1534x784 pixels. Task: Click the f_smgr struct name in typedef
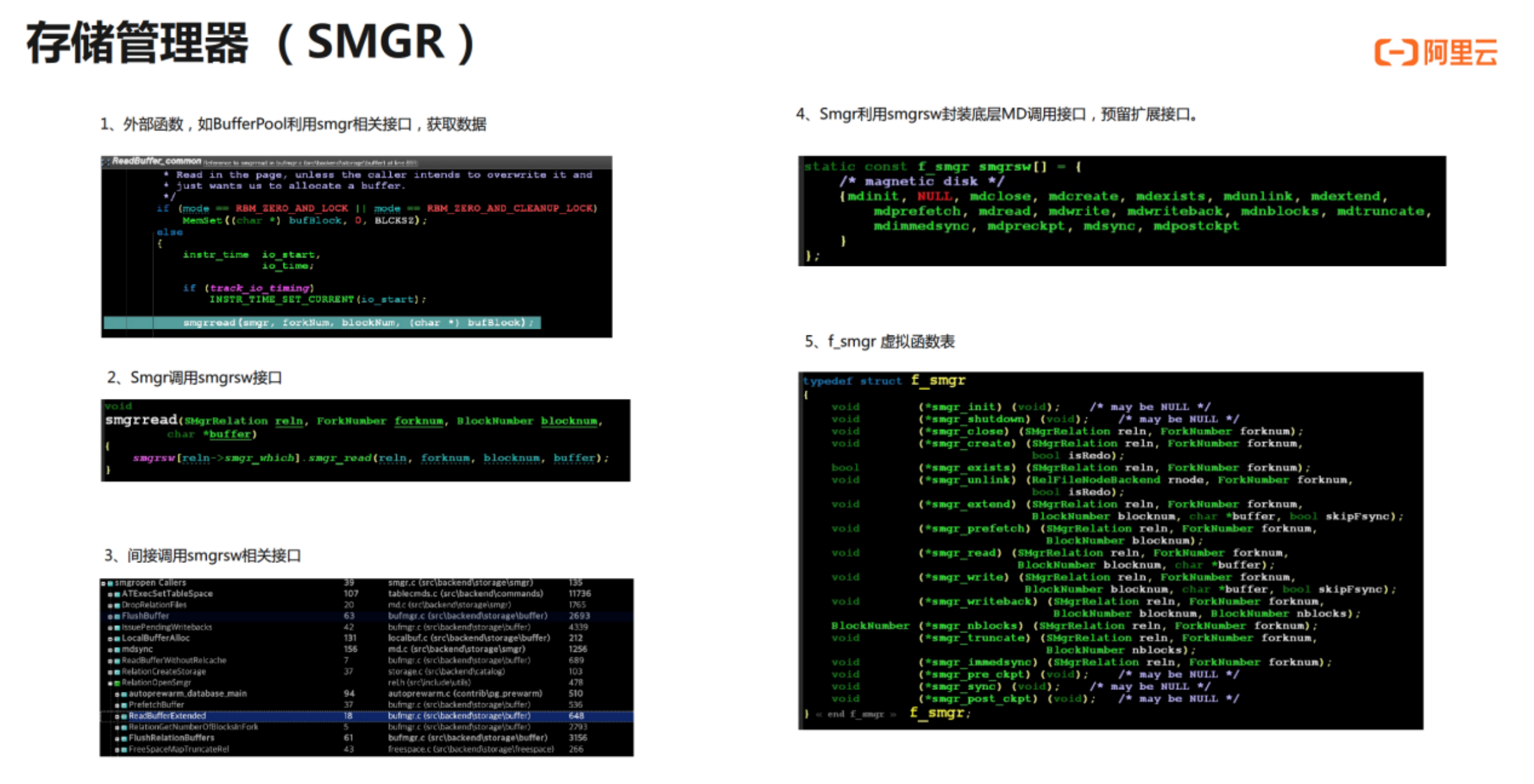click(938, 380)
